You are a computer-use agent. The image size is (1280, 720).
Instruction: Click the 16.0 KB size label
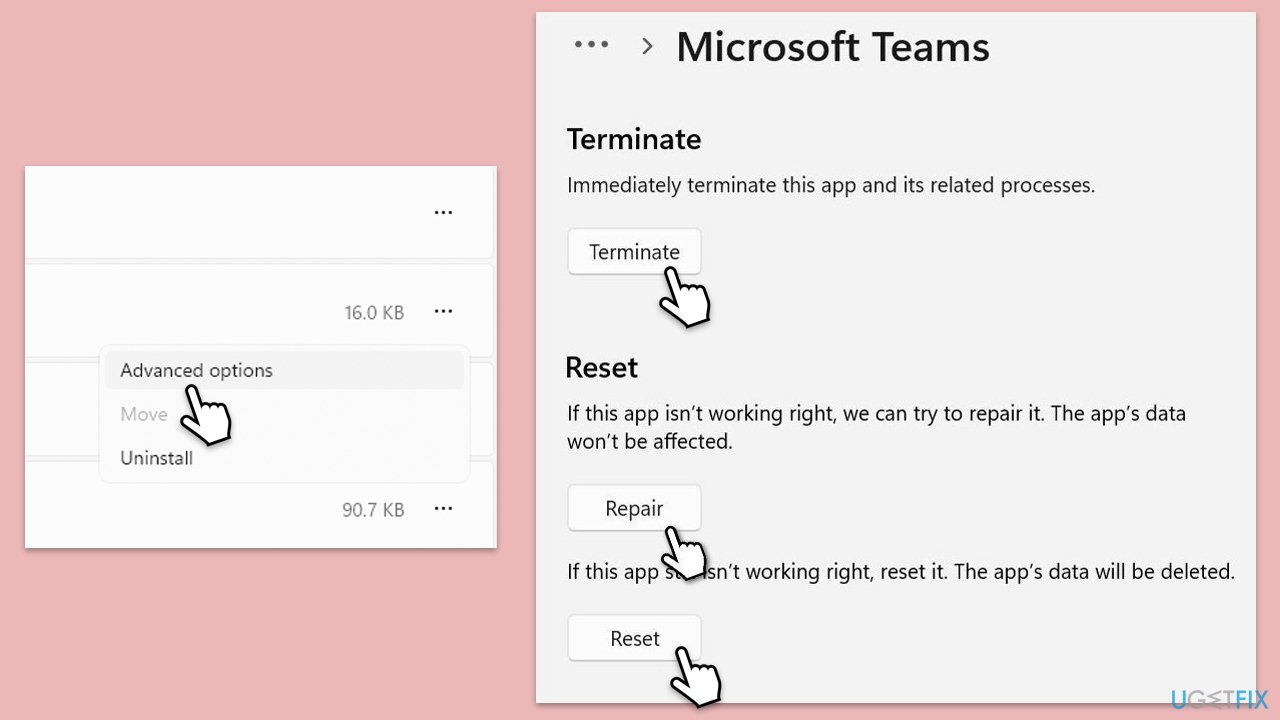click(374, 311)
